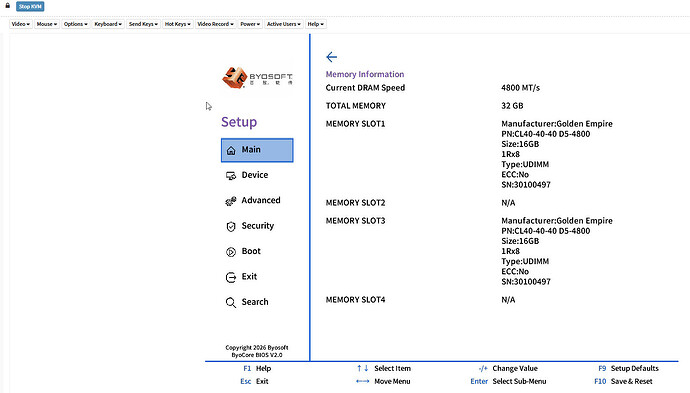
Task: Switch to the Device menu item
Action: coord(254,175)
